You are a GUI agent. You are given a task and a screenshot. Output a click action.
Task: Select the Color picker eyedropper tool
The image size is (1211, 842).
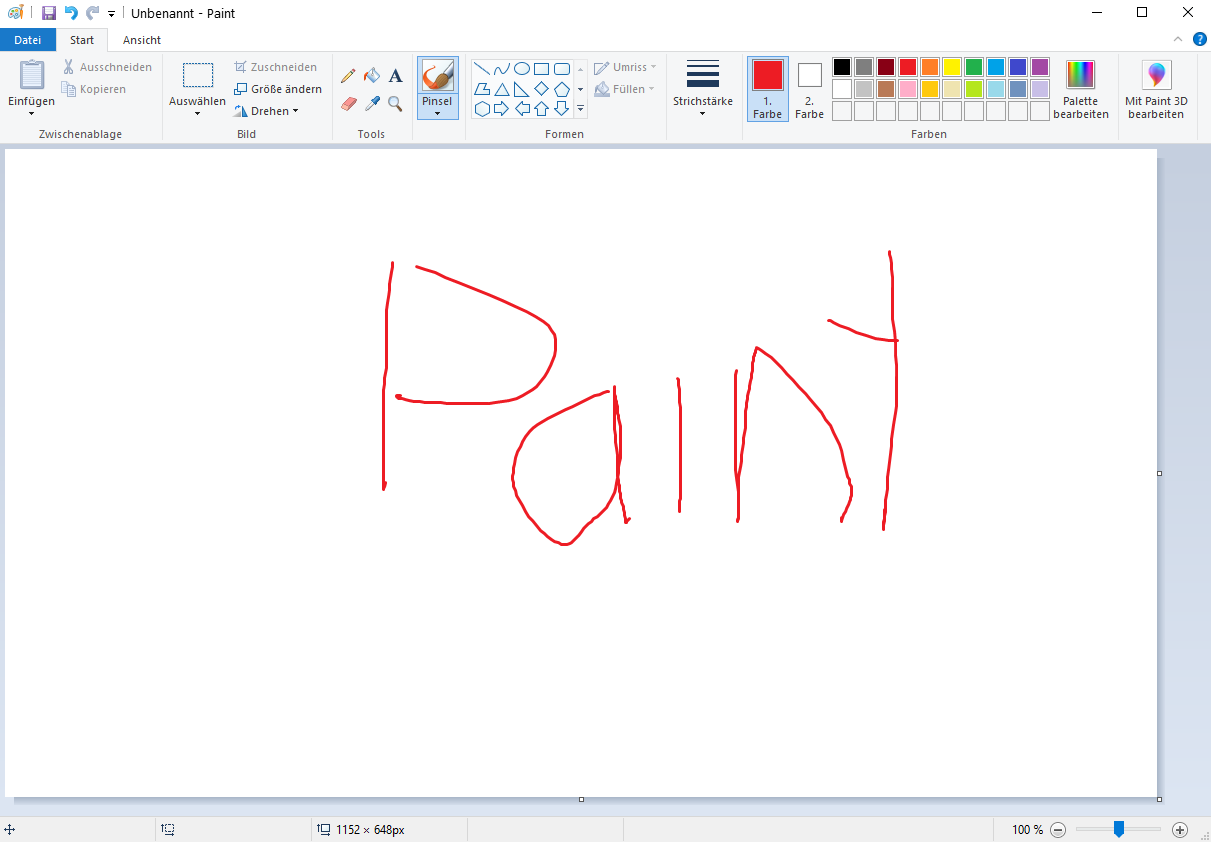click(372, 103)
